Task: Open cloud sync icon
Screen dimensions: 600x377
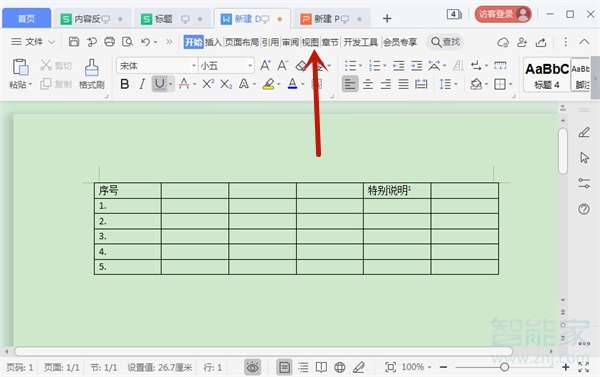Action: pos(503,42)
